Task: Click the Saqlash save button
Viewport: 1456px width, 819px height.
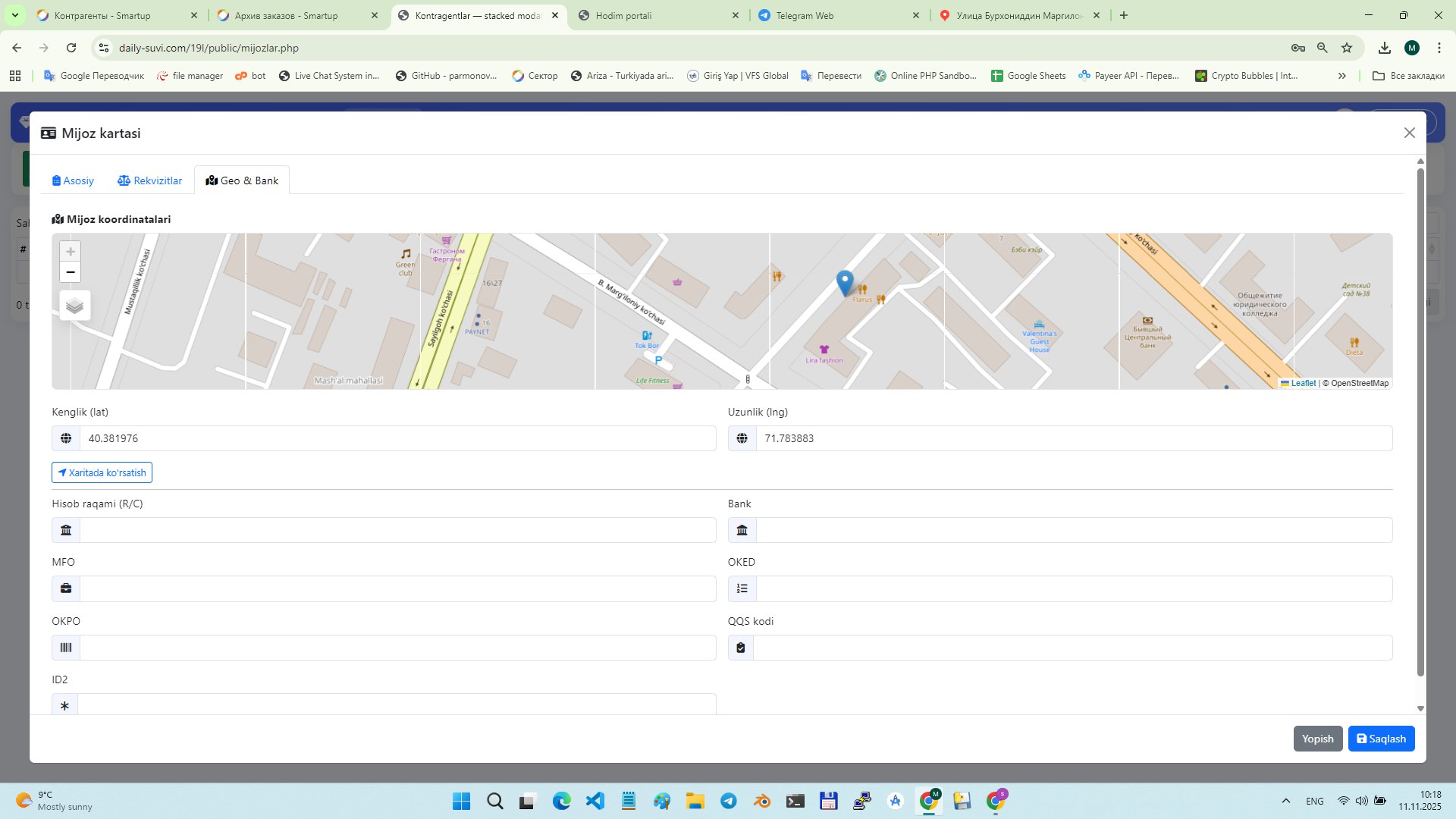Action: pos(1381,739)
